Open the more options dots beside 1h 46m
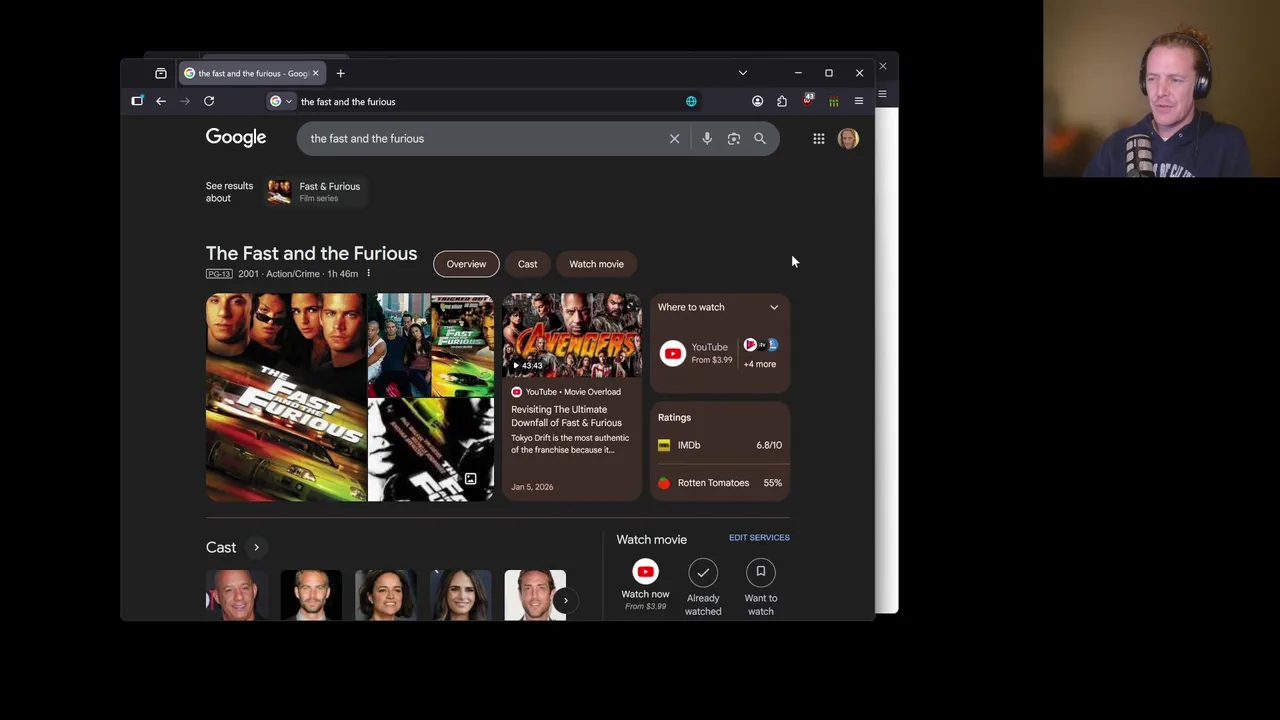 click(368, 273)
